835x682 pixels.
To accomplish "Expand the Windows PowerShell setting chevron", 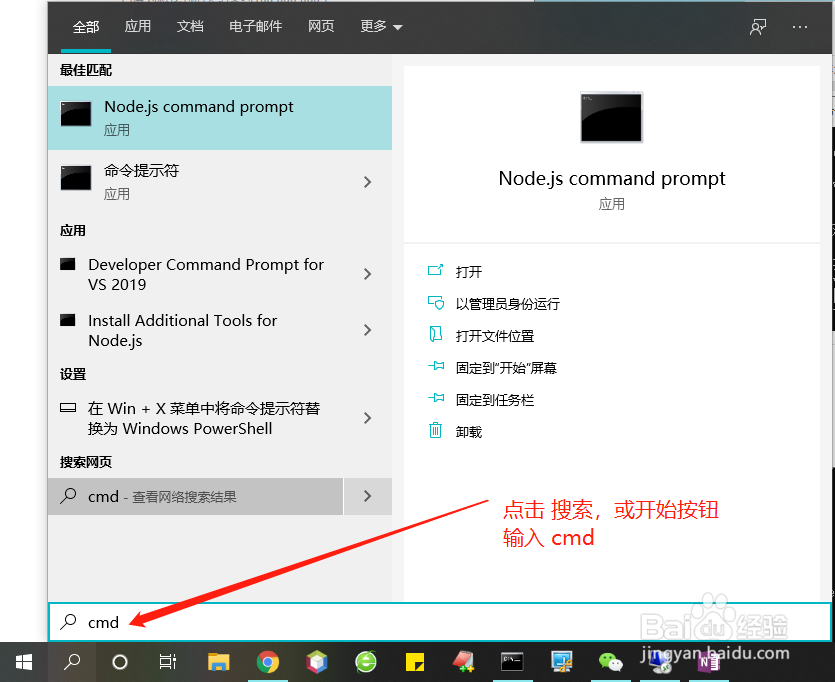I will click(367, 418).
